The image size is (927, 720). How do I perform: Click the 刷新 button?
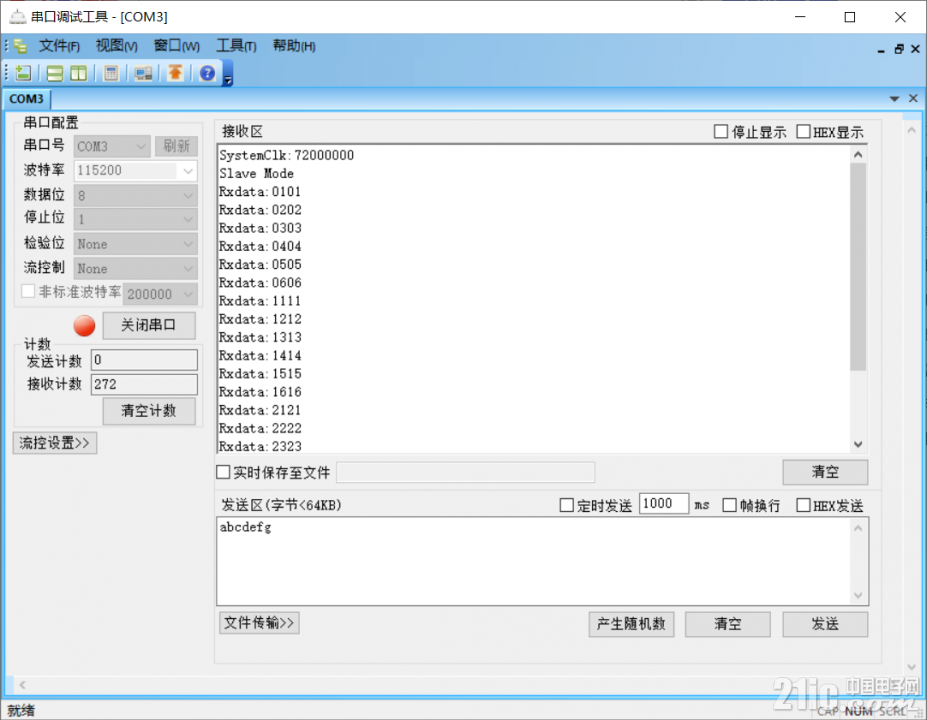[176, 146]
